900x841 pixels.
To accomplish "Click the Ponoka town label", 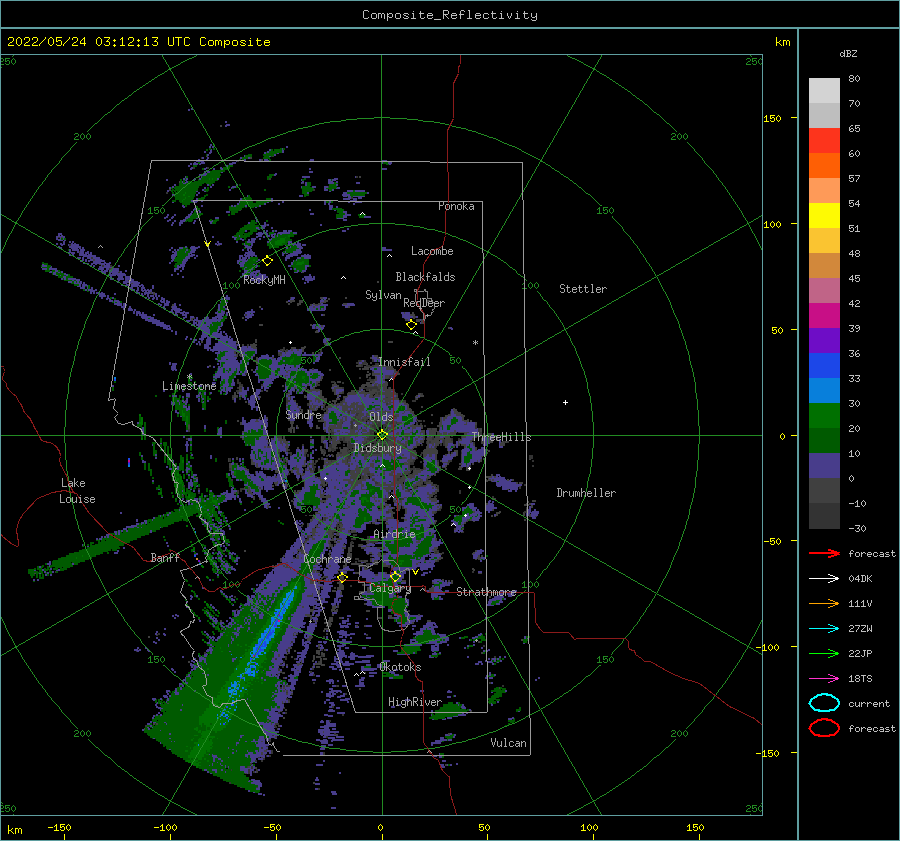I will tap(456, 206).
